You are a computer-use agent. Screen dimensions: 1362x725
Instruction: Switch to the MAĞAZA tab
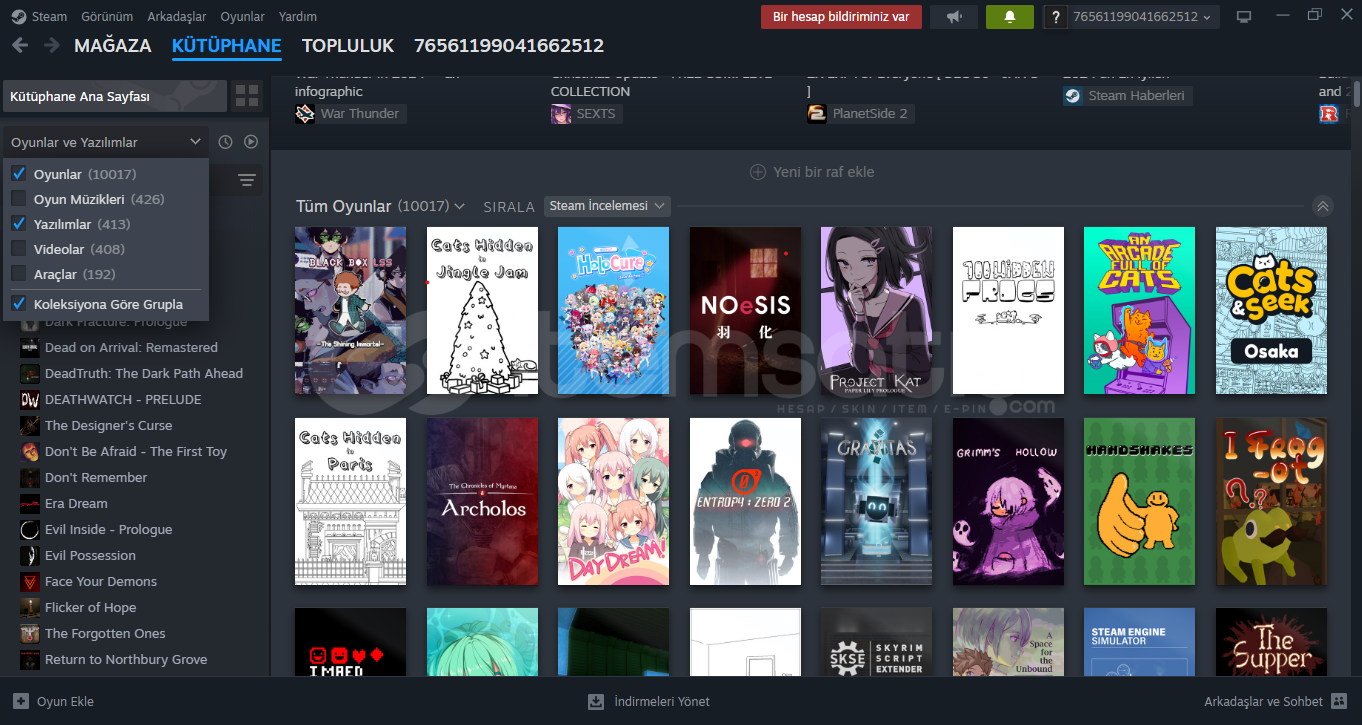point(113,46)
